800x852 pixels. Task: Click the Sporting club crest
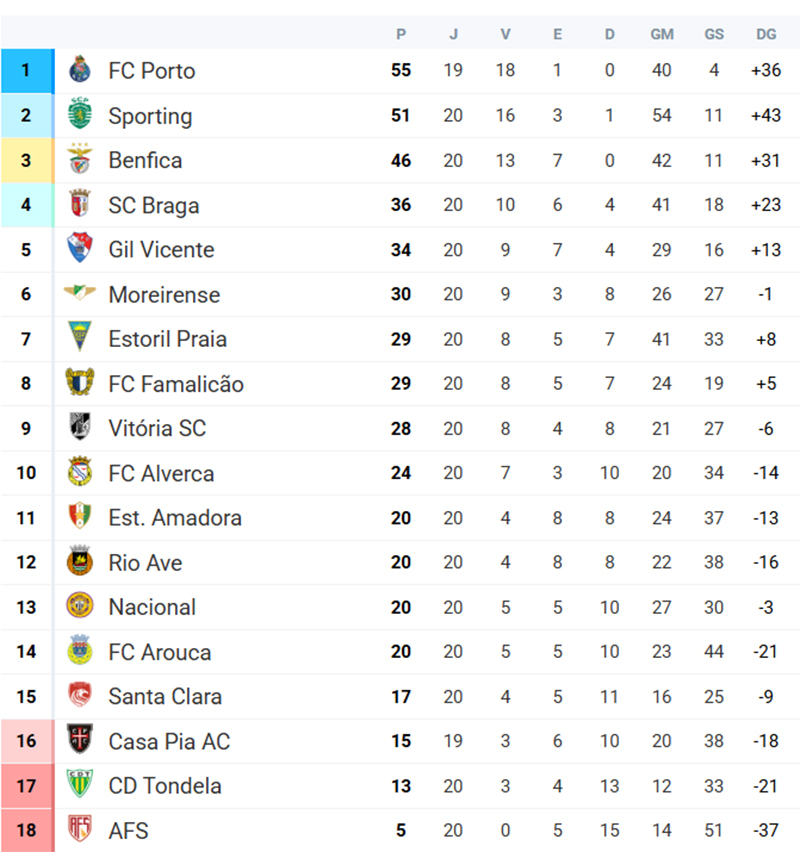tap(79, 115)
